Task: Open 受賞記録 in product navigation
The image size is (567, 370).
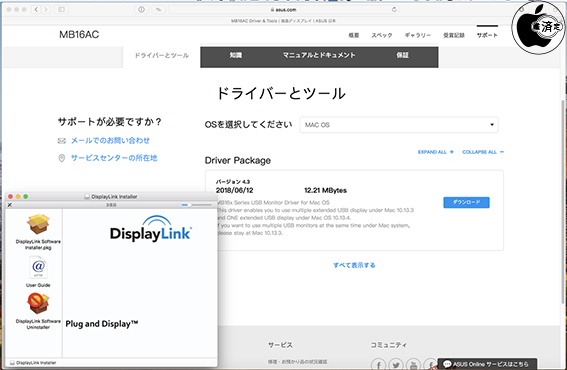Action: pos(454,35)
